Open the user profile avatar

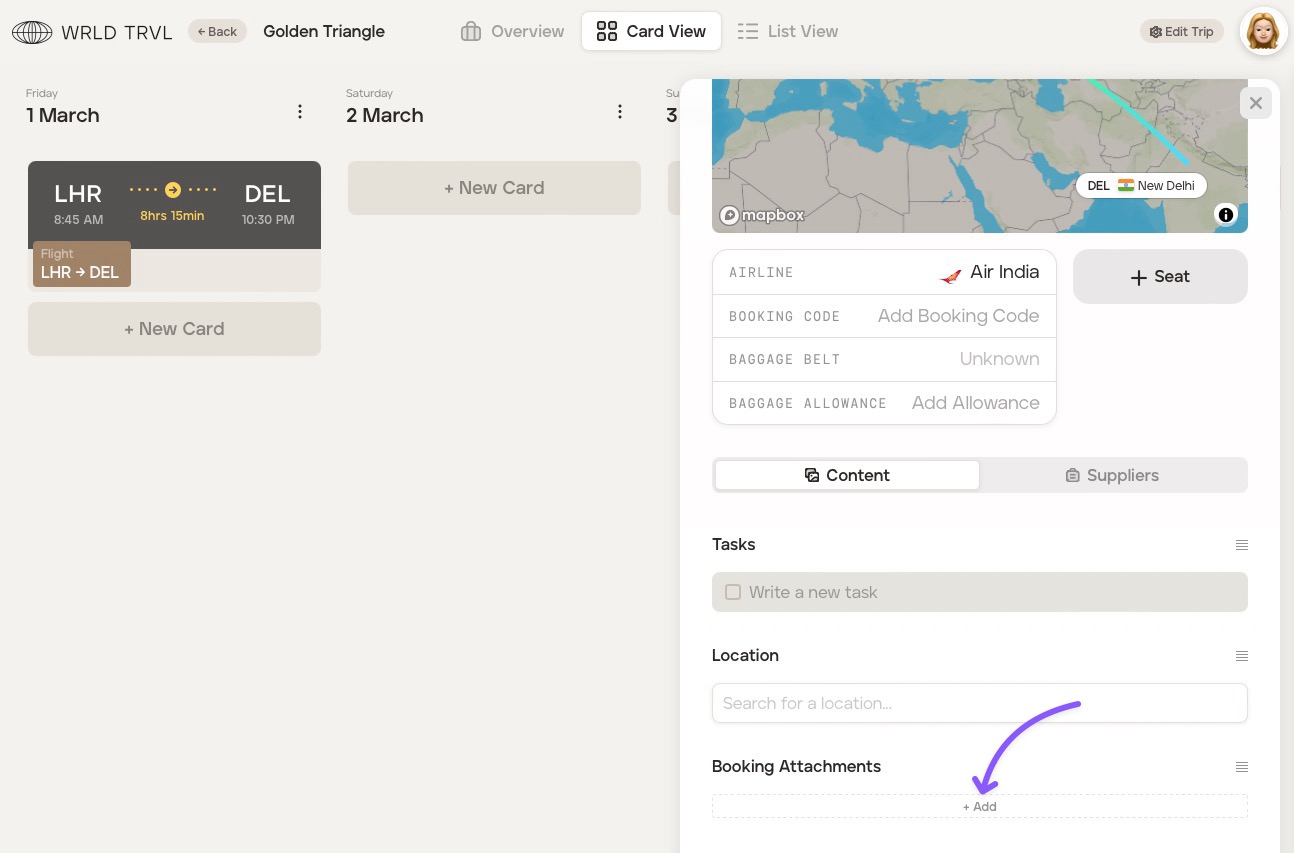coord(1263,31)
